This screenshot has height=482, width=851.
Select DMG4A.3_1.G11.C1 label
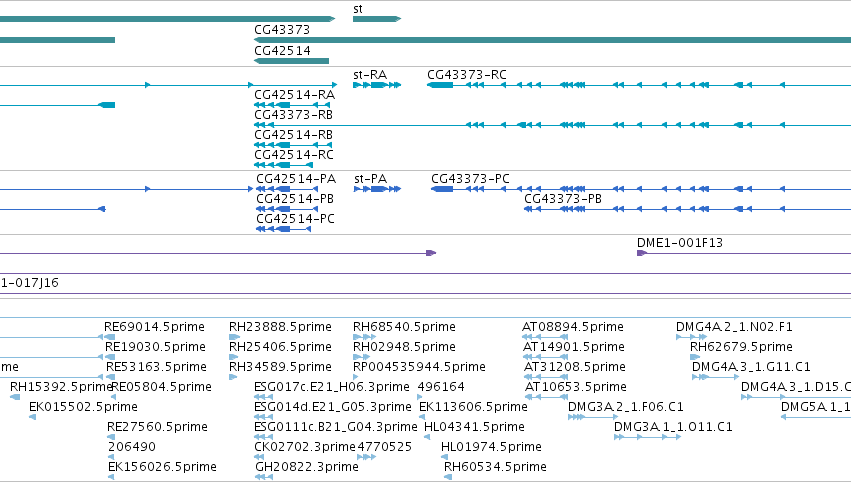[751, 367]
